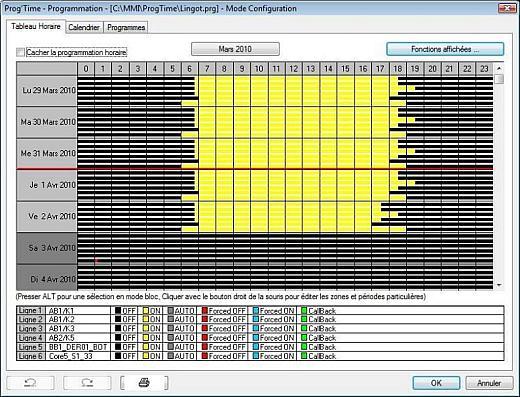520x397 pixels.
Task: Click green CallBack swatch in Ligne 6 row
Action: pos(304,356)
